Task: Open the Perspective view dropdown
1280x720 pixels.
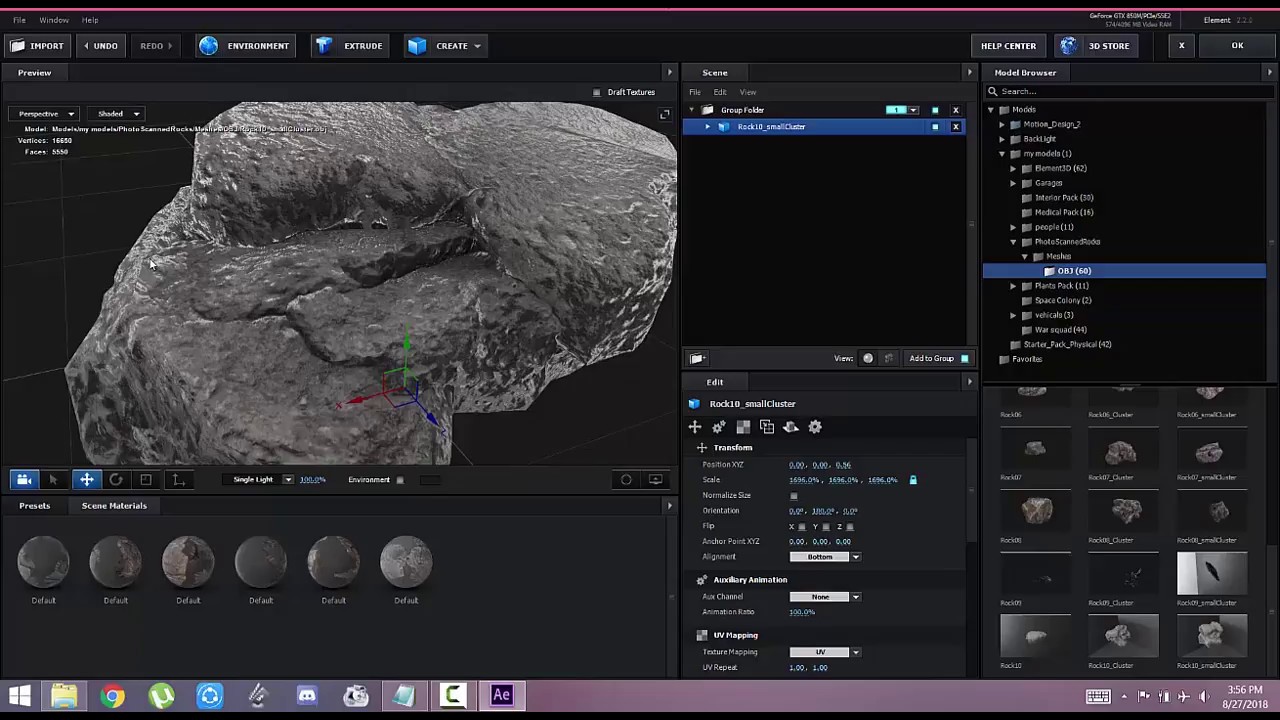Action: [x=45, y=114]
